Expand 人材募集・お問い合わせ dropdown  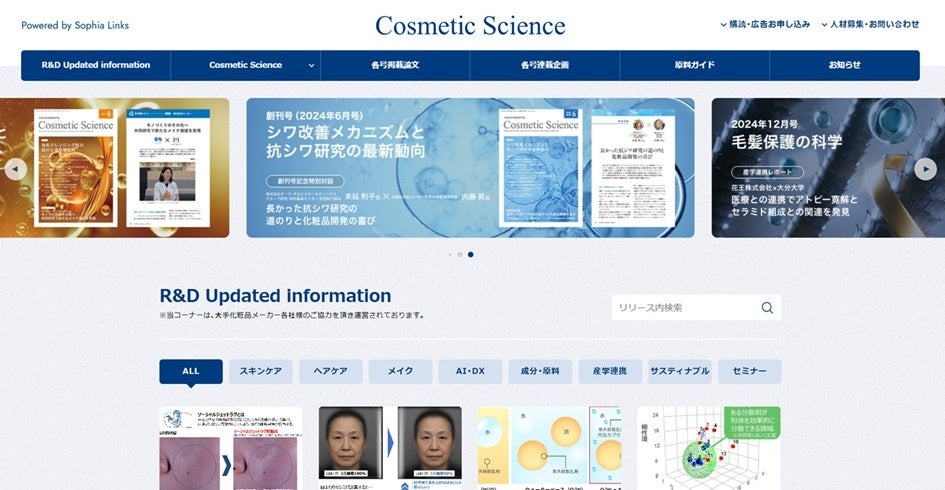pyautogui.click(x=870, y=24)
